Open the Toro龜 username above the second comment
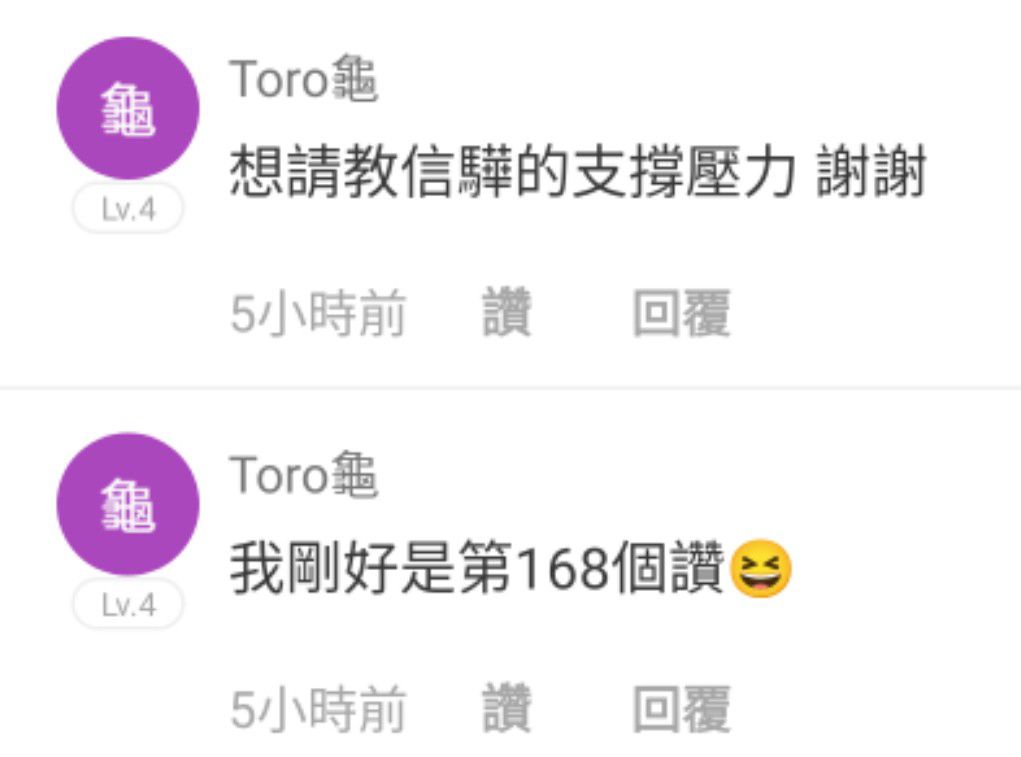The width and height of the screenshot is (1021, 757). click(x=303, y=475)
